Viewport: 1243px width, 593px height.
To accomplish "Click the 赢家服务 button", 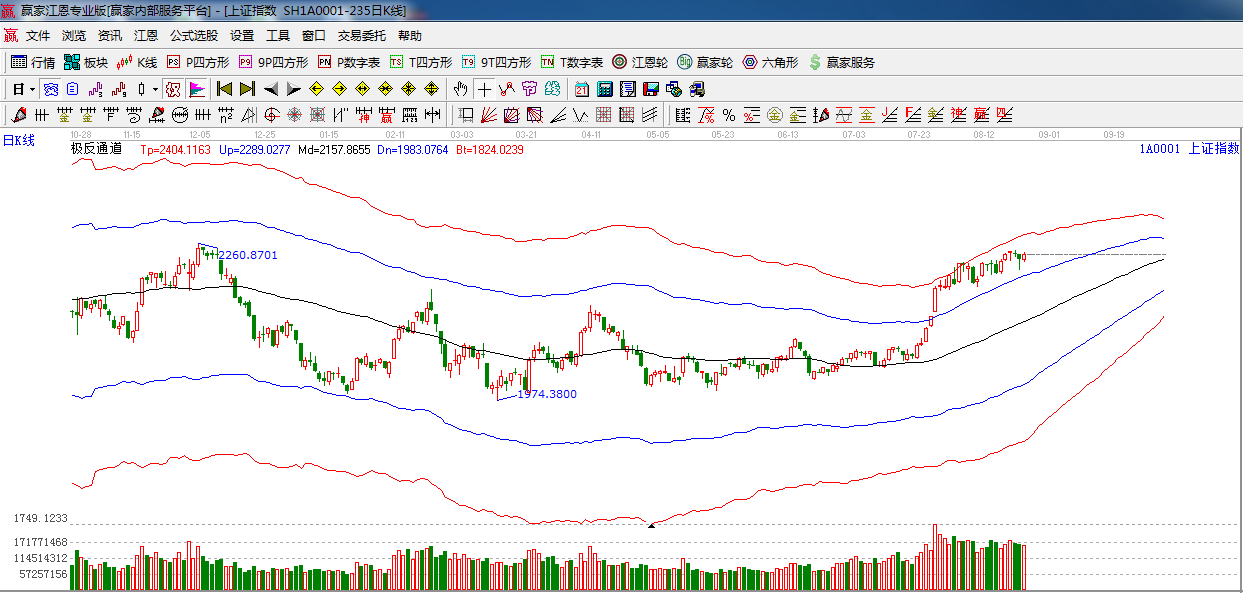I will coord(841,62).
